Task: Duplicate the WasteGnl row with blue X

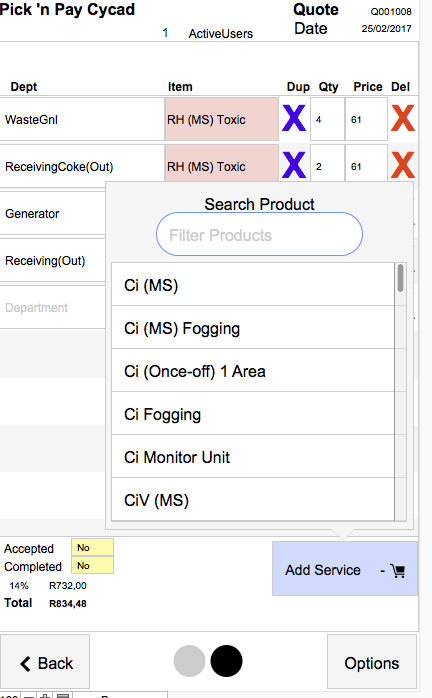Action: pos(294,118)
